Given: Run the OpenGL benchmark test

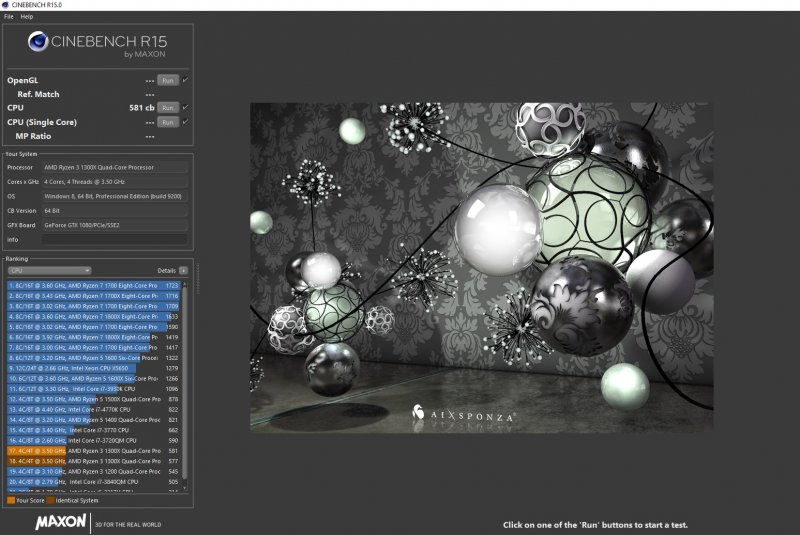Looking at the screenshot, I should 168,81.
